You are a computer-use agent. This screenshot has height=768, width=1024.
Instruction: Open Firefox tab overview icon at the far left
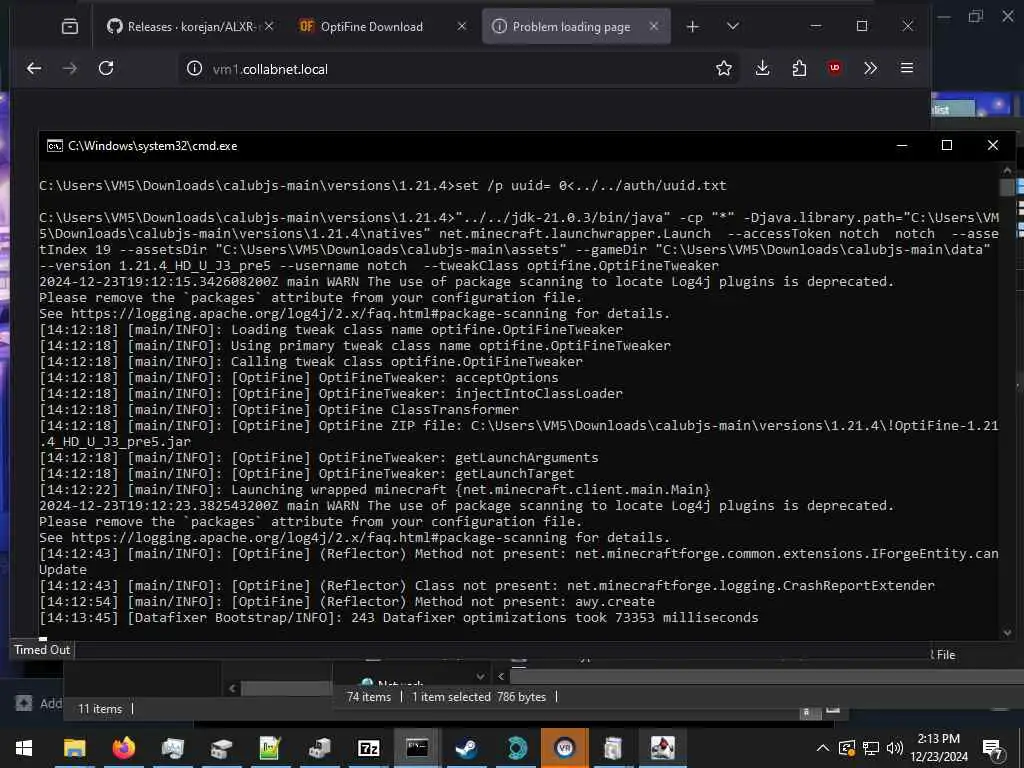(x=70, y=26)
